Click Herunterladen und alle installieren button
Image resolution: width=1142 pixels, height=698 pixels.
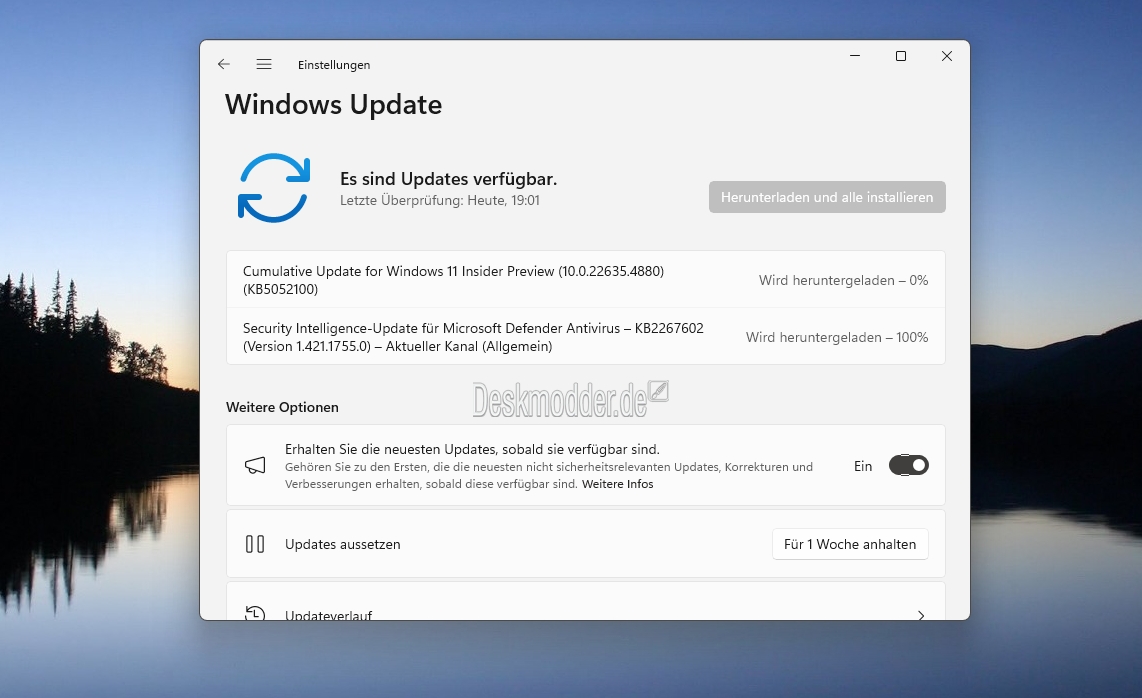coord(827,197)
